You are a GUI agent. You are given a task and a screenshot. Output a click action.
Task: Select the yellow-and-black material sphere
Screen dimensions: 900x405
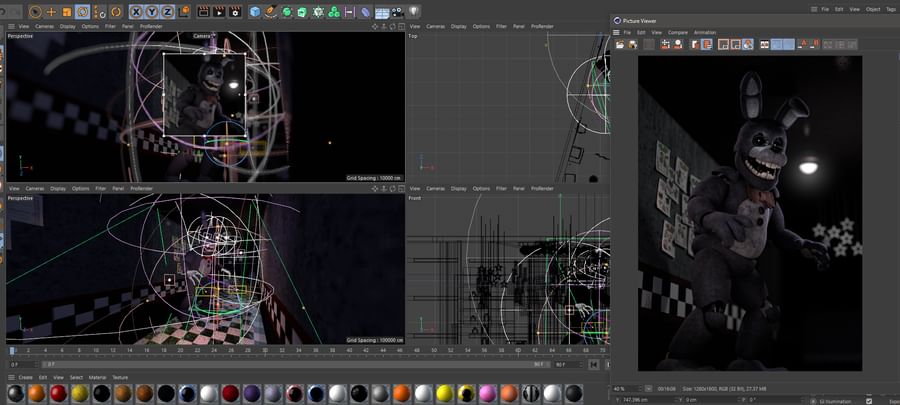(x=466, y=394)
